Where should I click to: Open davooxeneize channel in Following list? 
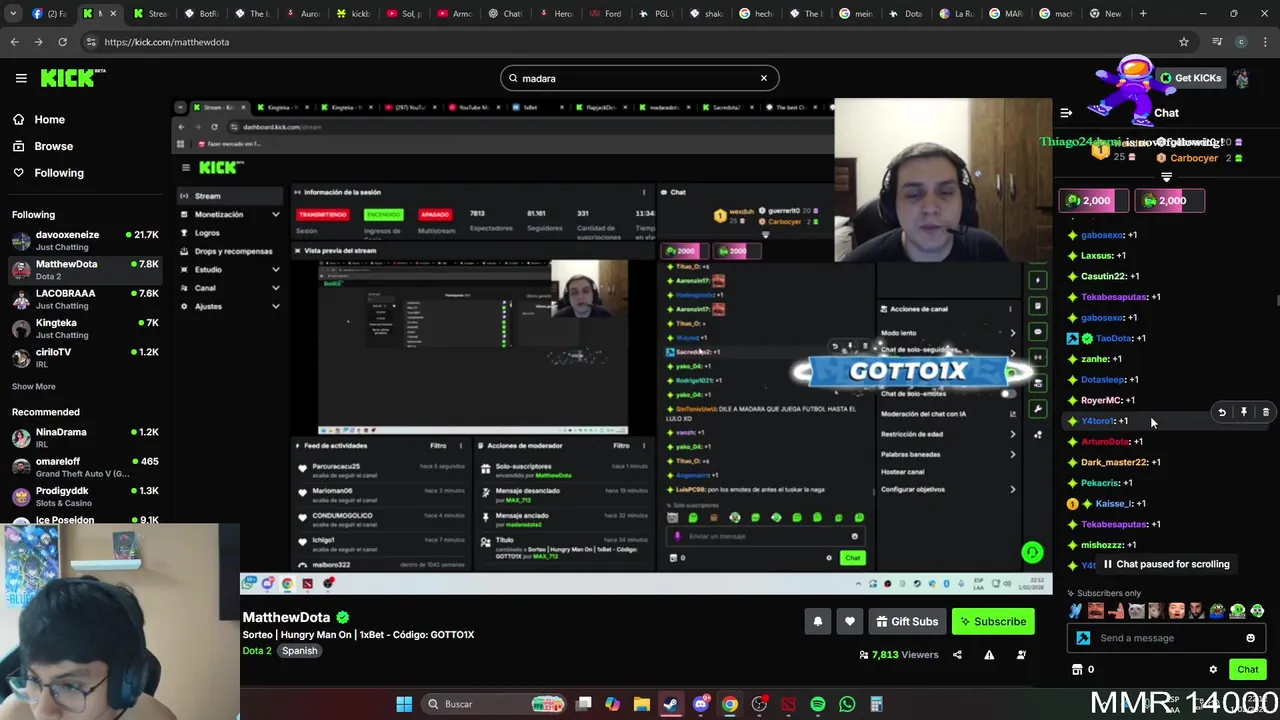coord(85,240)
